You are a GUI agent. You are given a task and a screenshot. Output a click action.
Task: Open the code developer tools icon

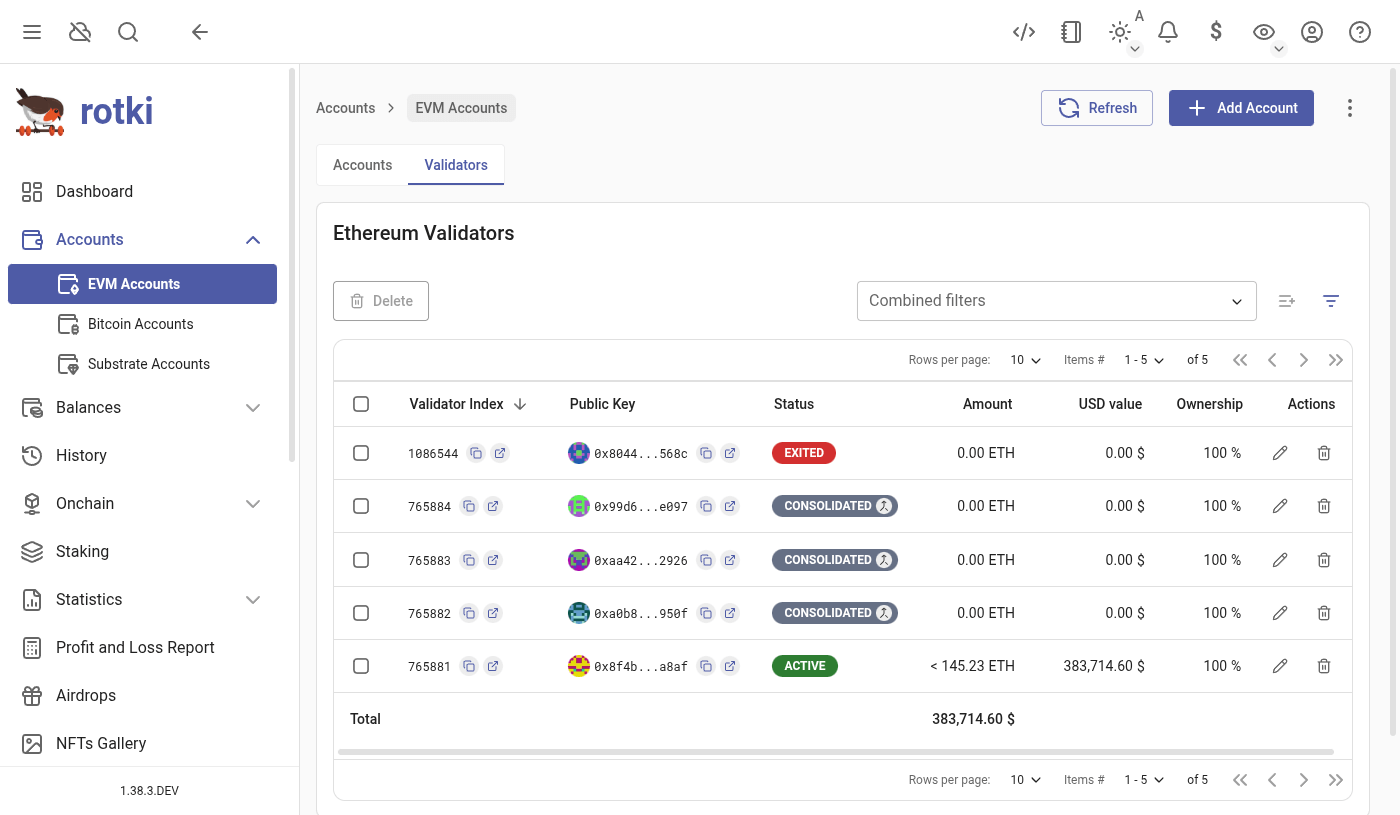(1024, 32)
